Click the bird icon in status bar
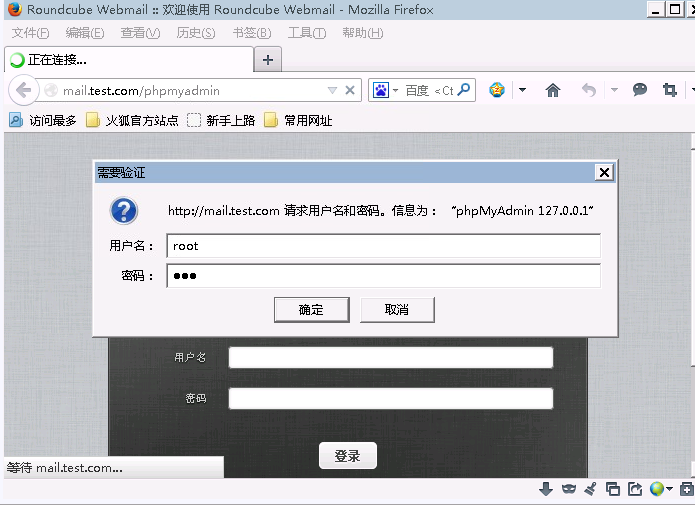The width and height of the screenshot is (695, 505). tap(590, 489)
